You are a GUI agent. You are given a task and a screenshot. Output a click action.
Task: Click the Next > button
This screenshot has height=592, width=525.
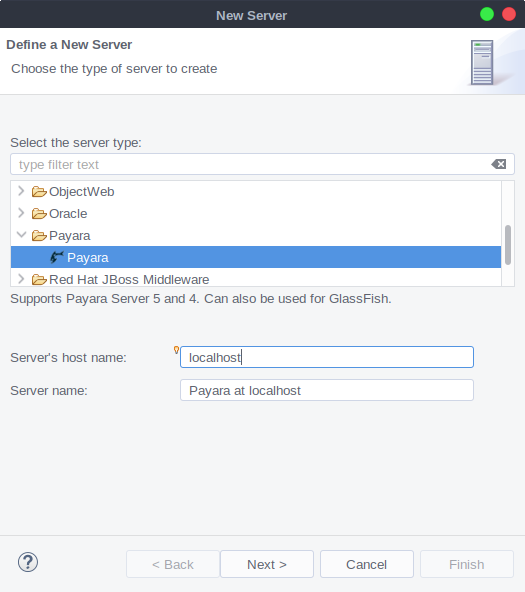click(267, 564)
